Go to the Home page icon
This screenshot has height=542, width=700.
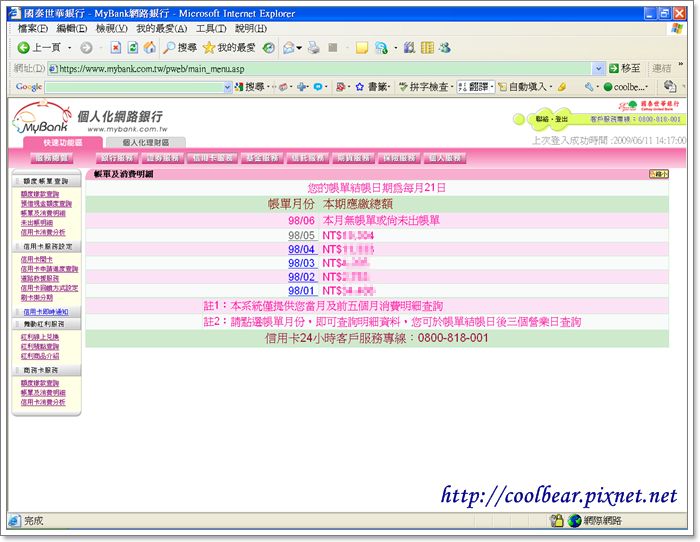[150, 47]
